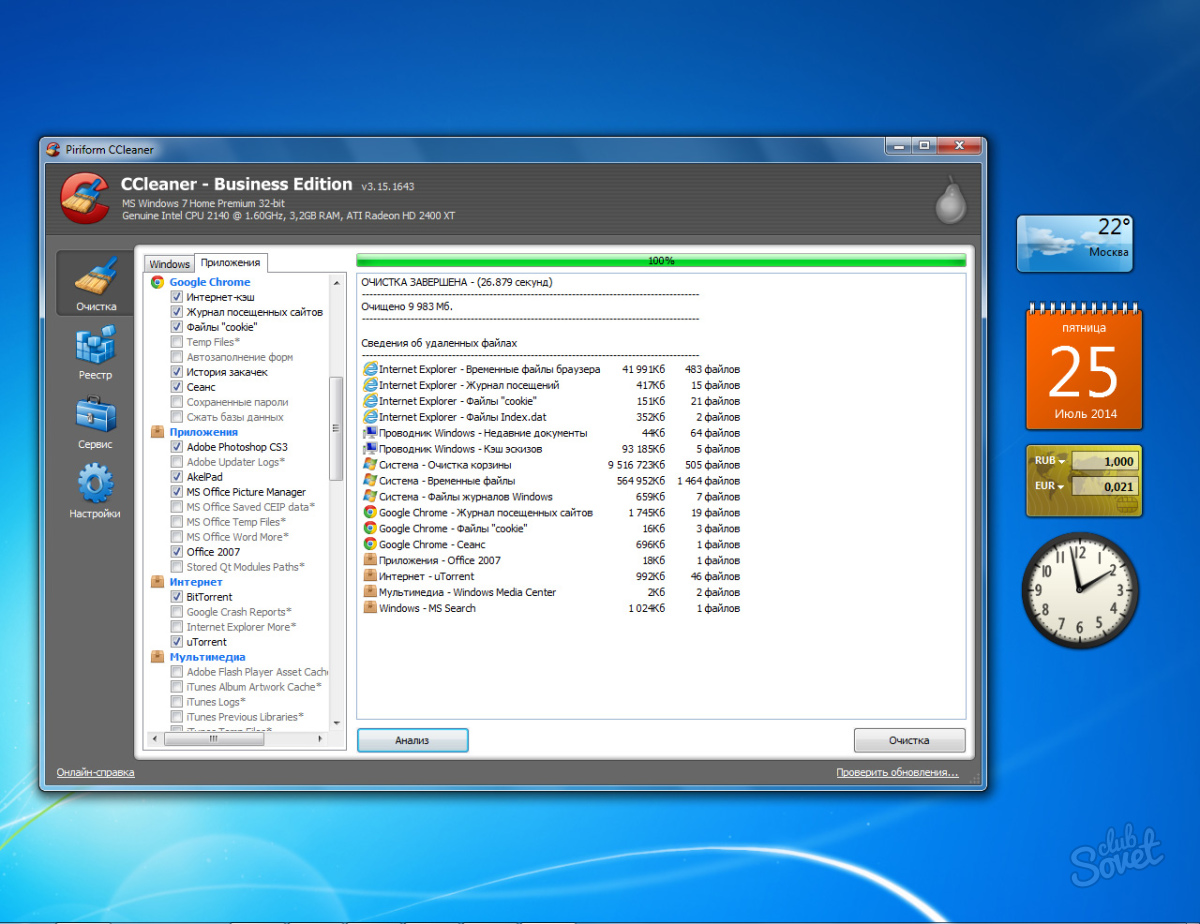Click the applications list vertical scrollbar
The width and height of the screenshot is (1200, 924).
tap(336, 429)
